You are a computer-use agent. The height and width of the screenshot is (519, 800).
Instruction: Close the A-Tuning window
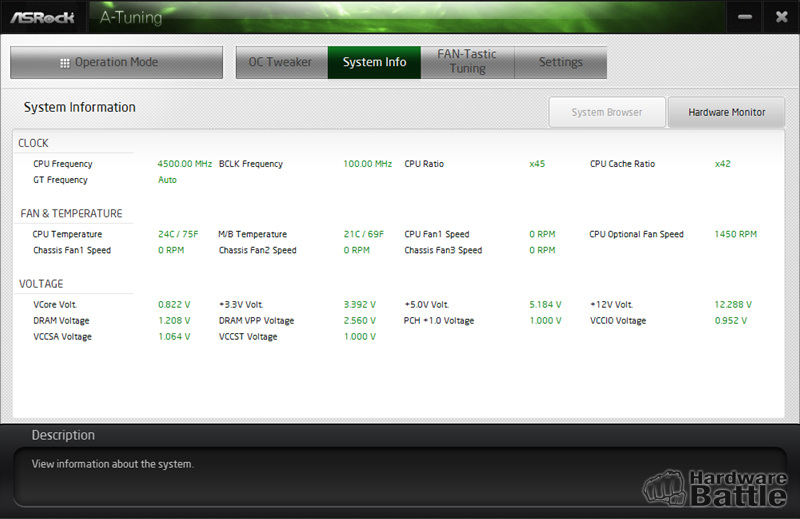(781, 17)
